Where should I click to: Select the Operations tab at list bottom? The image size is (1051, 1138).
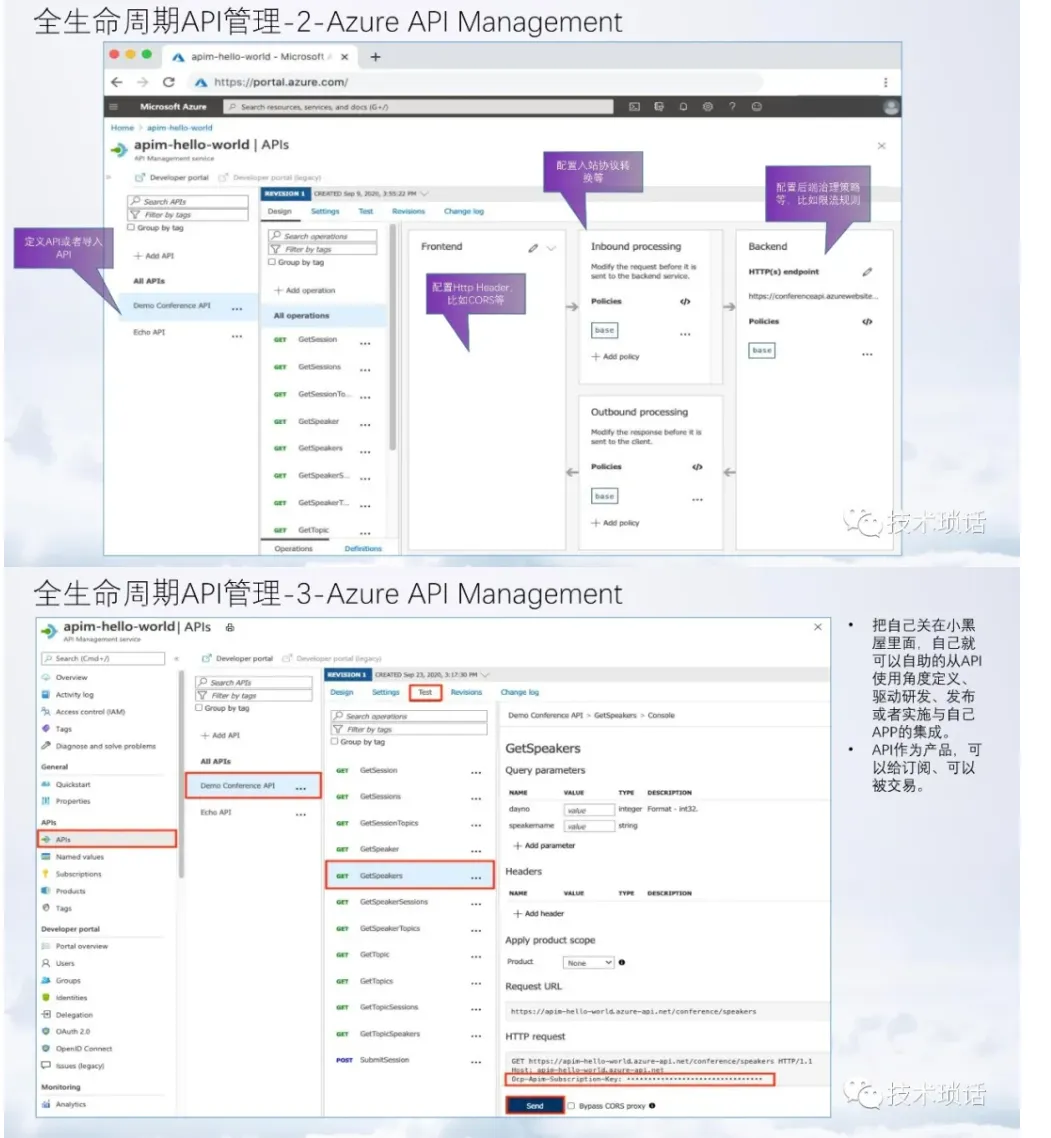[294, 549]
